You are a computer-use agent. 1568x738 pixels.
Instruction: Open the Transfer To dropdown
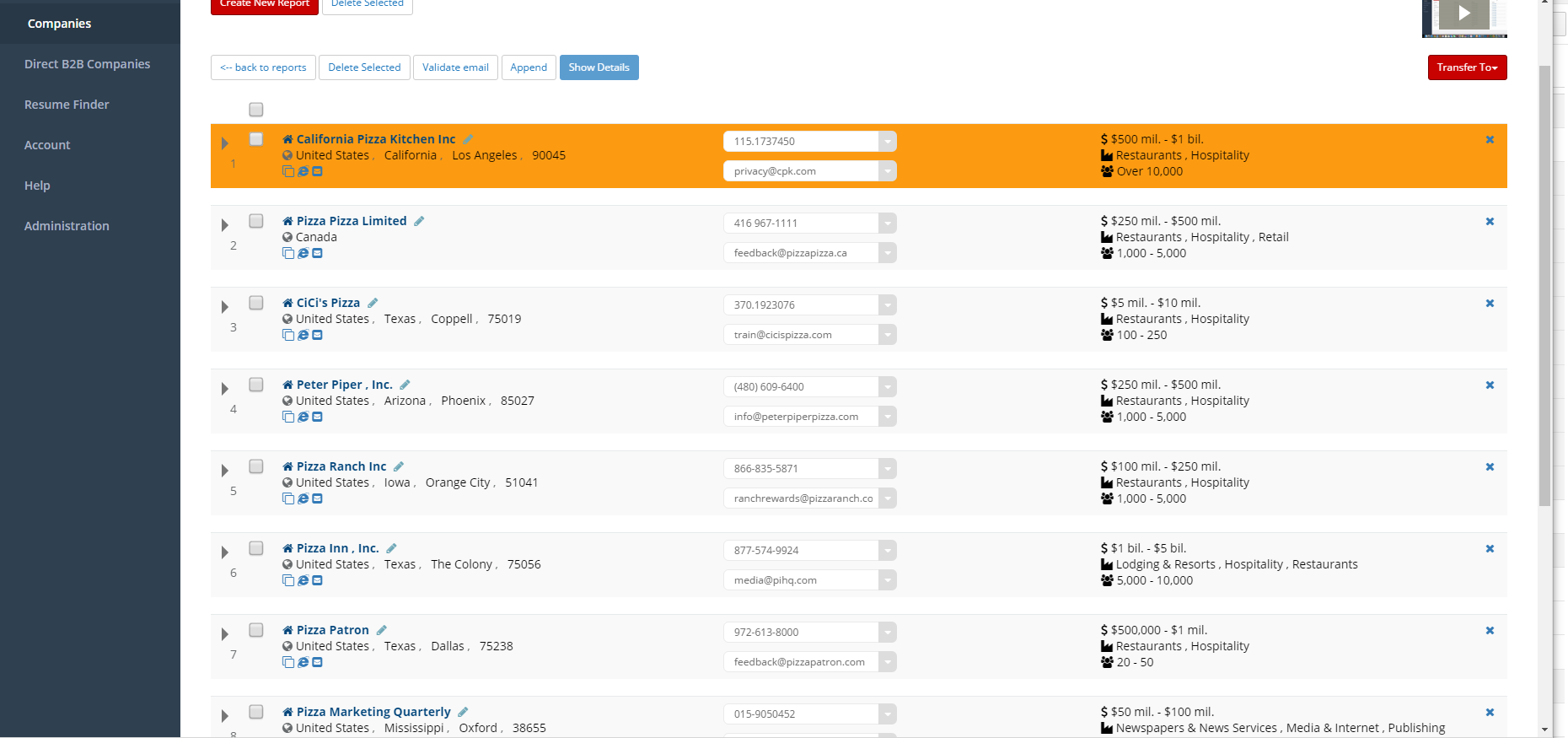(x=1467, y=67)
